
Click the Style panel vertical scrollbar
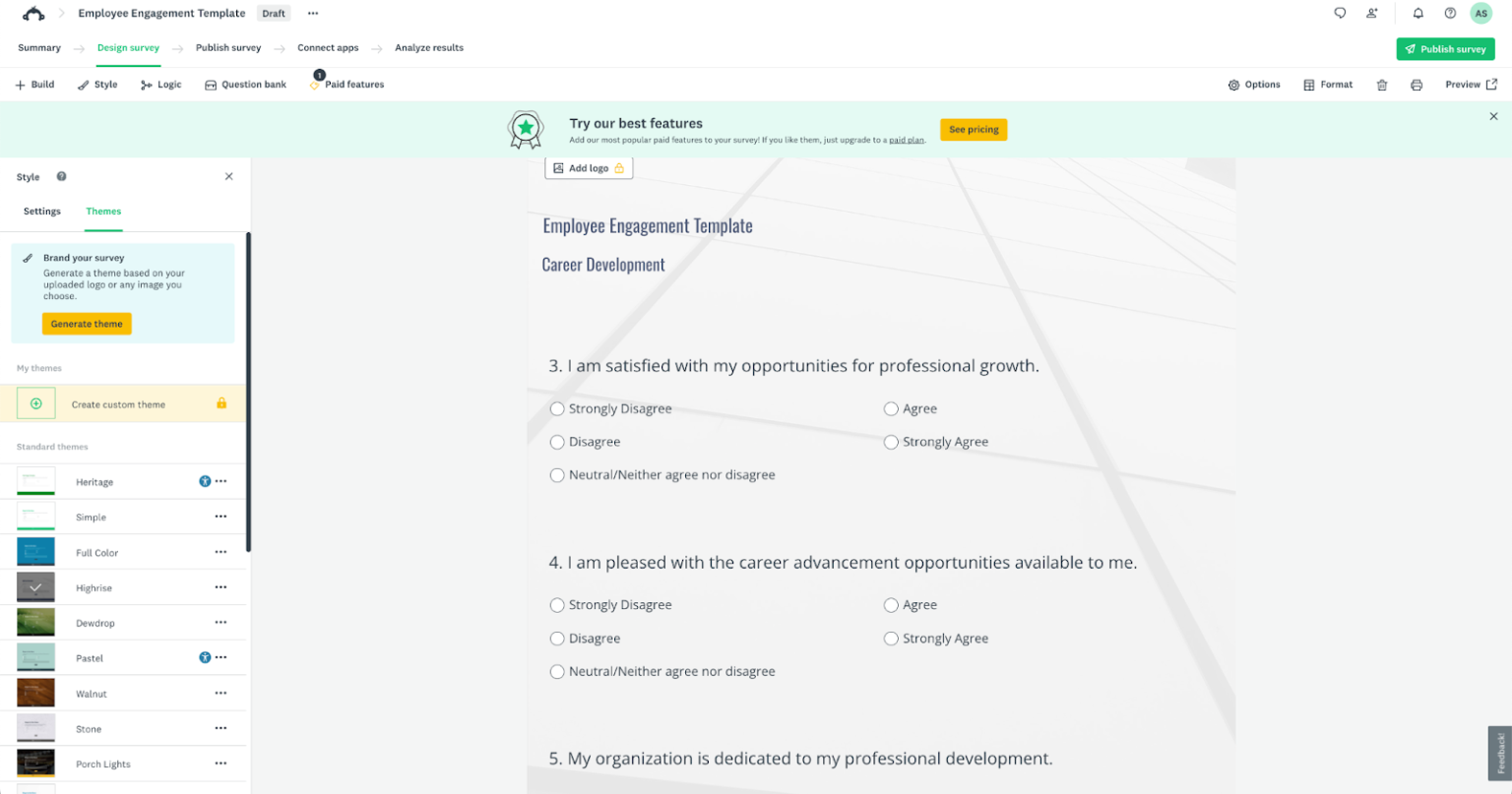248,392
